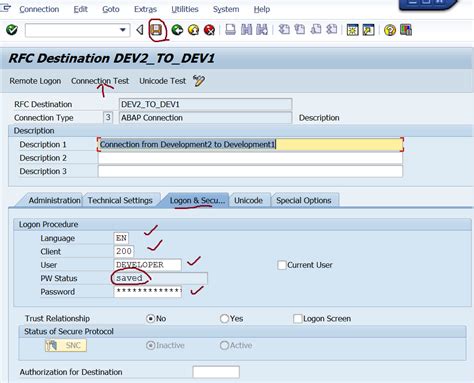The image size is (474, 383).
Task: Click the Create New Session icon
Action: coord(352,30)
